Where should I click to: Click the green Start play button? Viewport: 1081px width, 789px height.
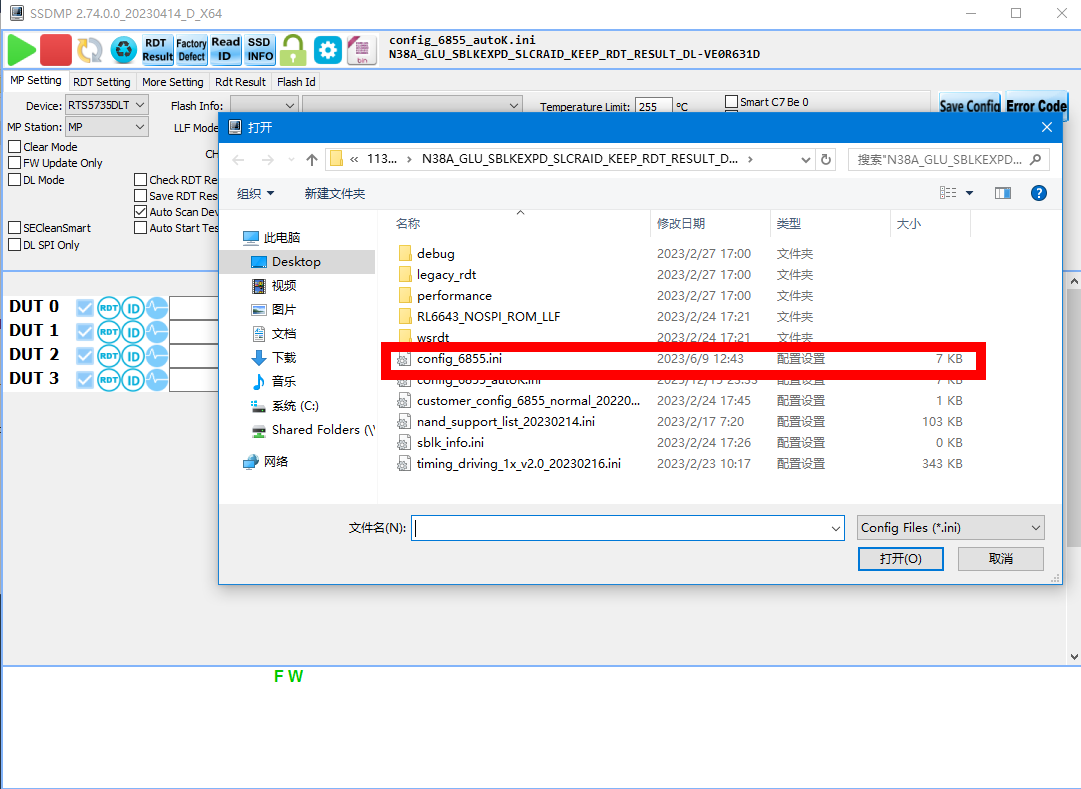tap(21, 49)
